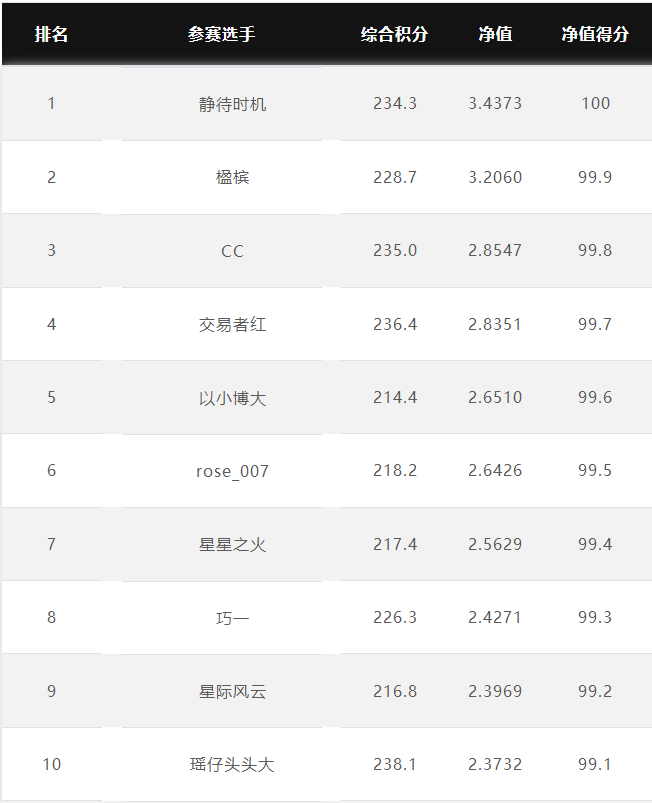This screenshot has width=652, height=803.
Task: Select contestant 楹槟
Action: 233,177
